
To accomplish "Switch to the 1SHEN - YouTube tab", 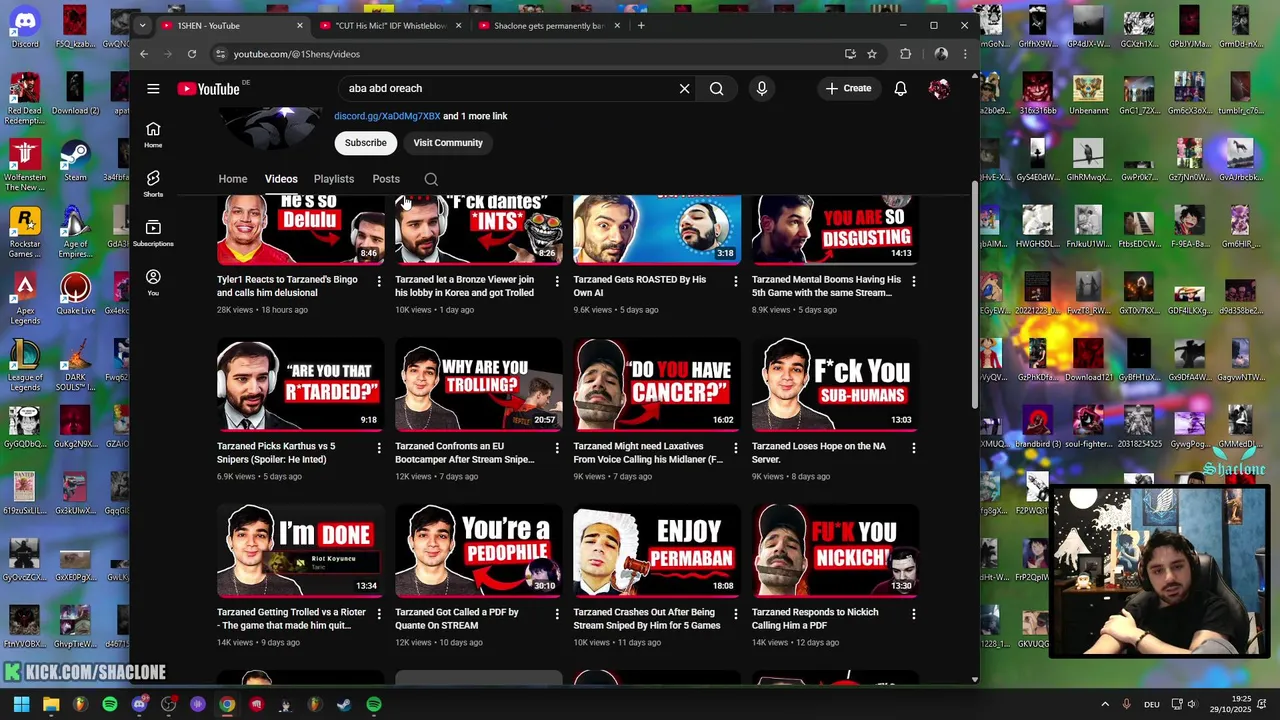I will 230,25.
